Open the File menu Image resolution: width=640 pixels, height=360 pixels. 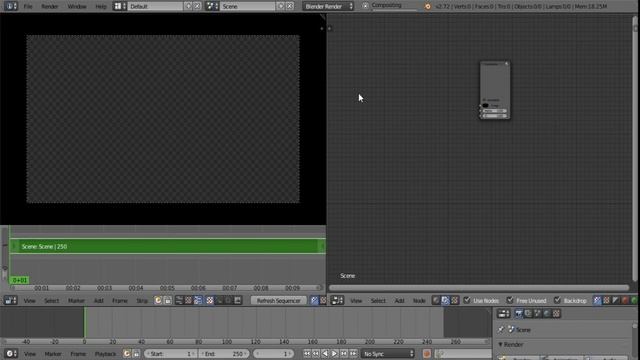[28, 7]
